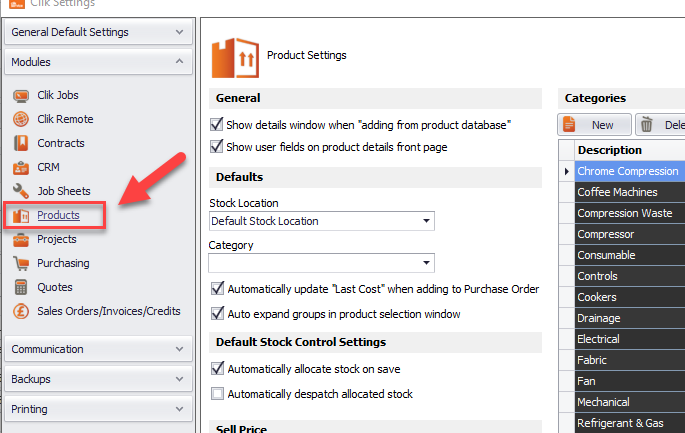Select the Job Sheets wrench icon
685x433 pixels.
point(21,191)
